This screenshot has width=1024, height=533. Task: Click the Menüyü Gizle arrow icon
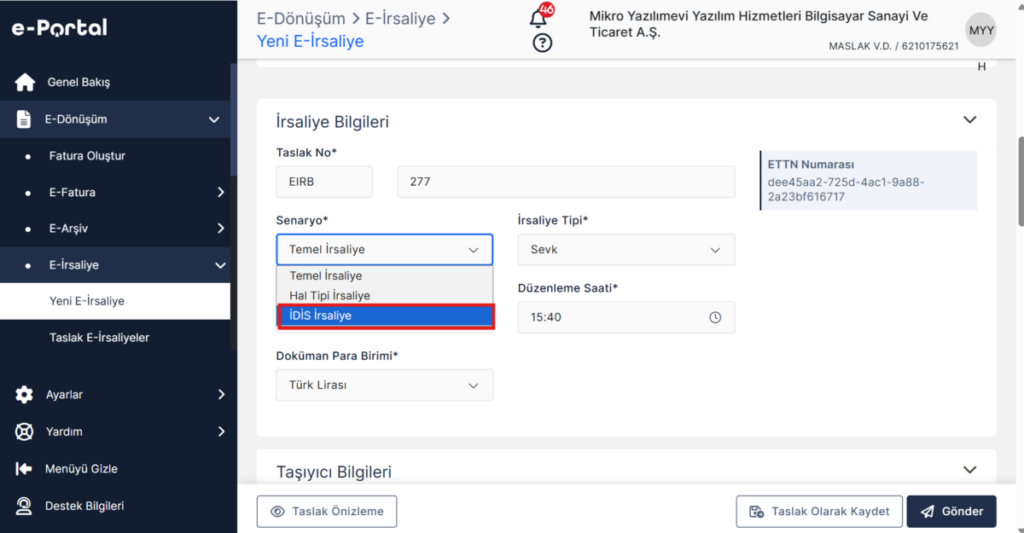pyautogui.click(x=24, y=469)
